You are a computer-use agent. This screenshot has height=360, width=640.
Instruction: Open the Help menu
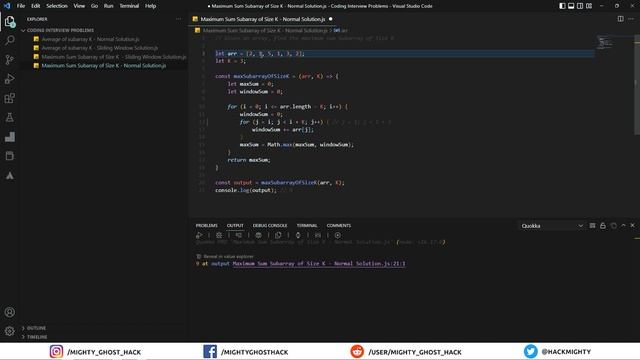point(150,6)
